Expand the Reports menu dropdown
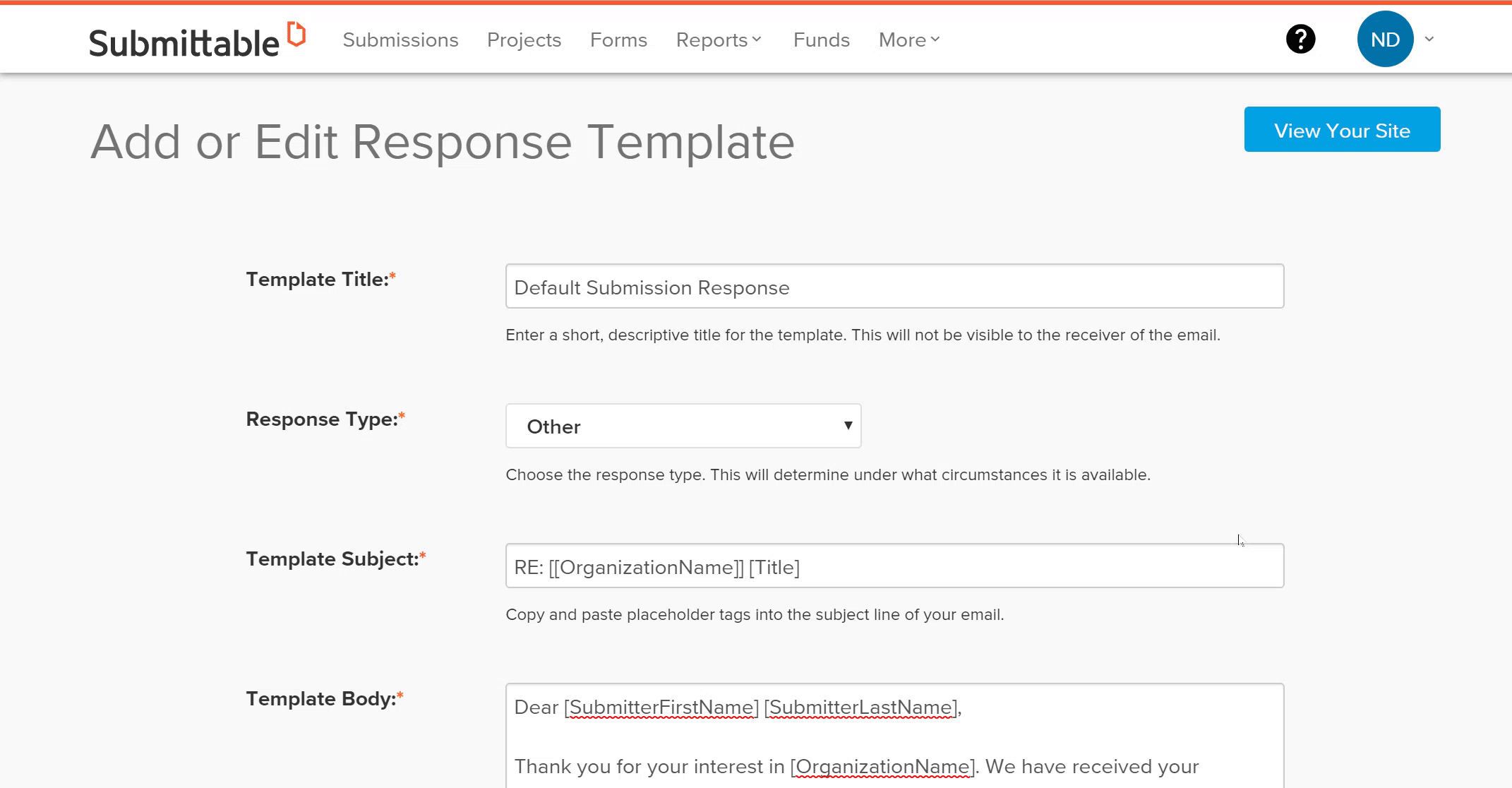The image size is (1512, 788). click(x=719, y=40)
